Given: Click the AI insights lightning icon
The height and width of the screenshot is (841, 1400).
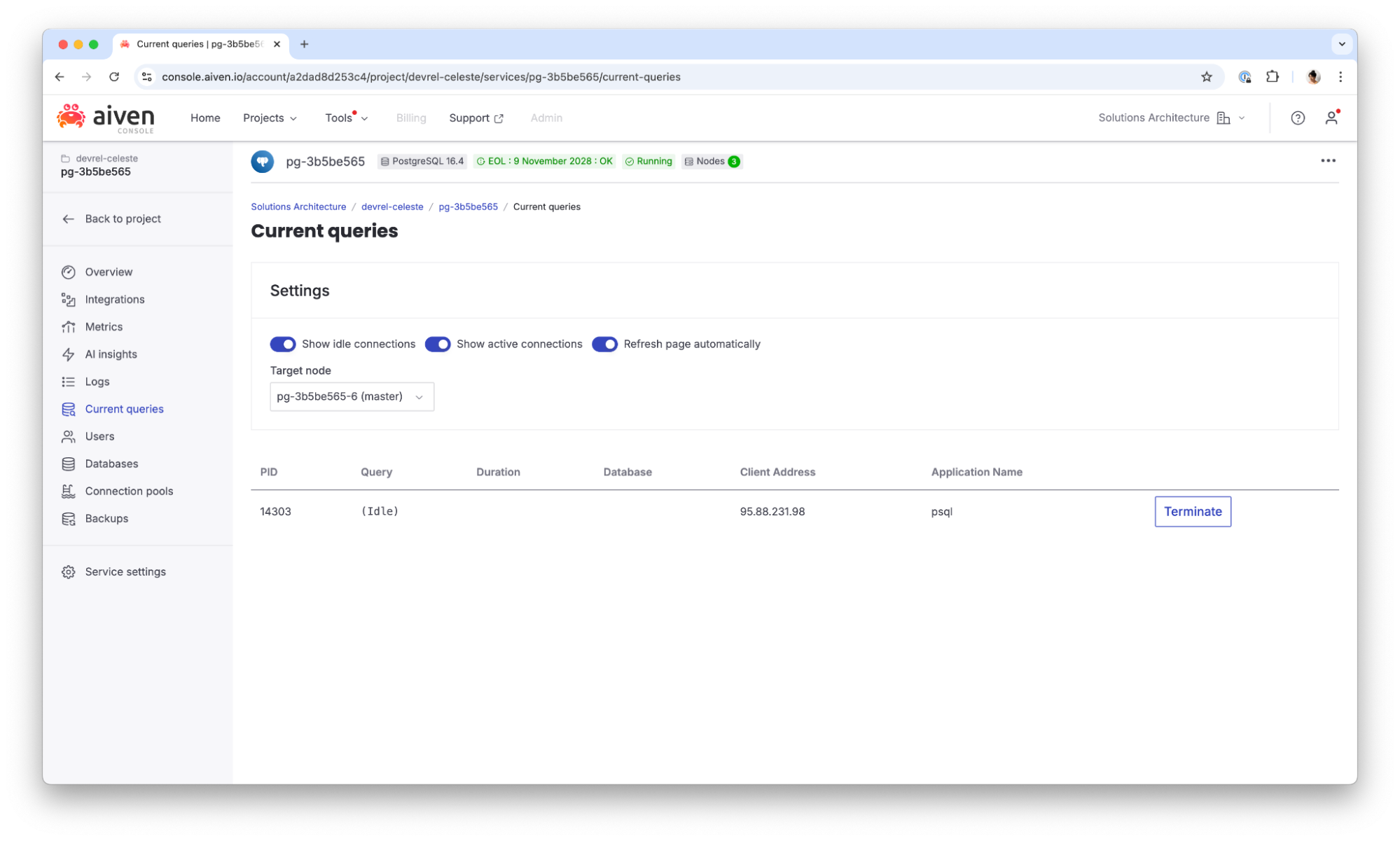Looking at the screenshot, I should click(68, 354).
